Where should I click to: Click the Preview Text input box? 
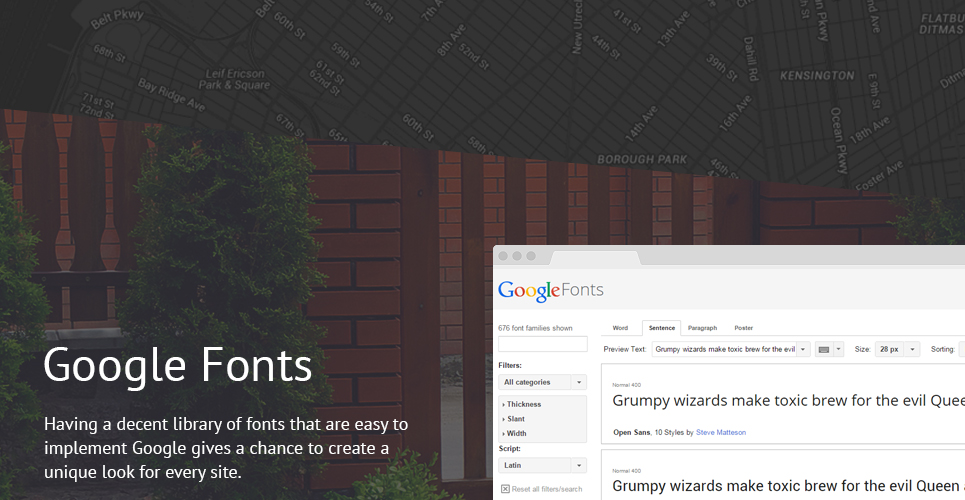pos(724,349)
